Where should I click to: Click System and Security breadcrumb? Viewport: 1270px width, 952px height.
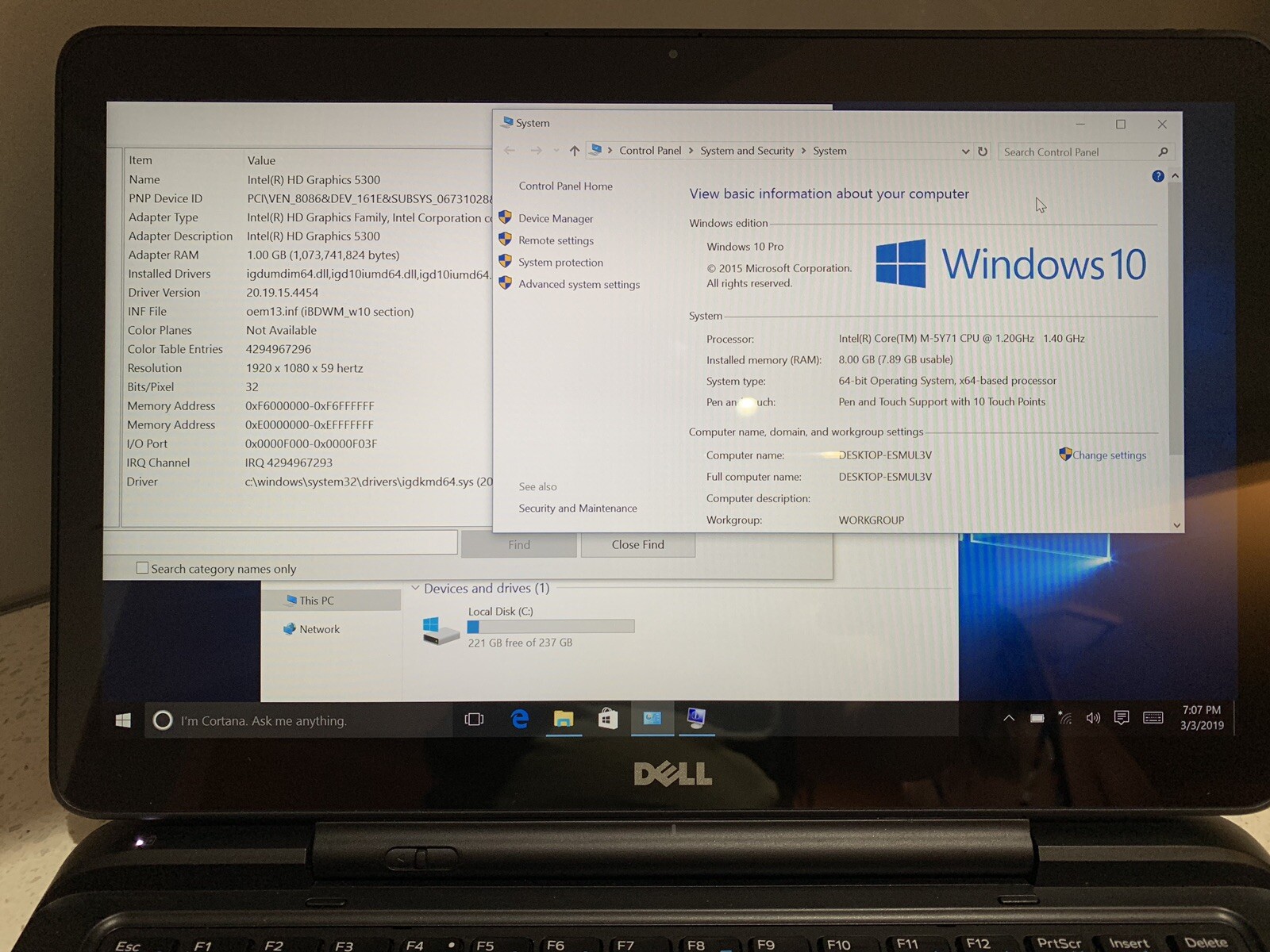[x=747, y=151]
